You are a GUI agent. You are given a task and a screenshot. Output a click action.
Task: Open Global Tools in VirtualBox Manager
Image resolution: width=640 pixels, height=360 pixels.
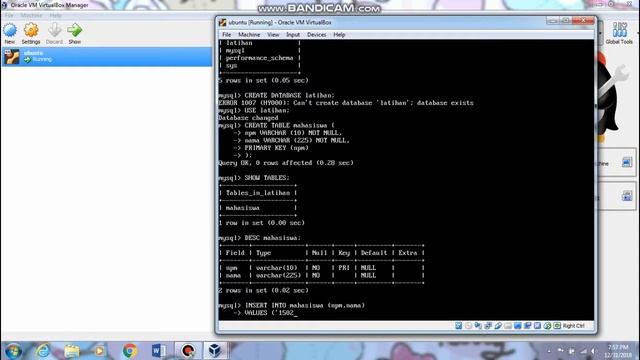pos(619,33)
